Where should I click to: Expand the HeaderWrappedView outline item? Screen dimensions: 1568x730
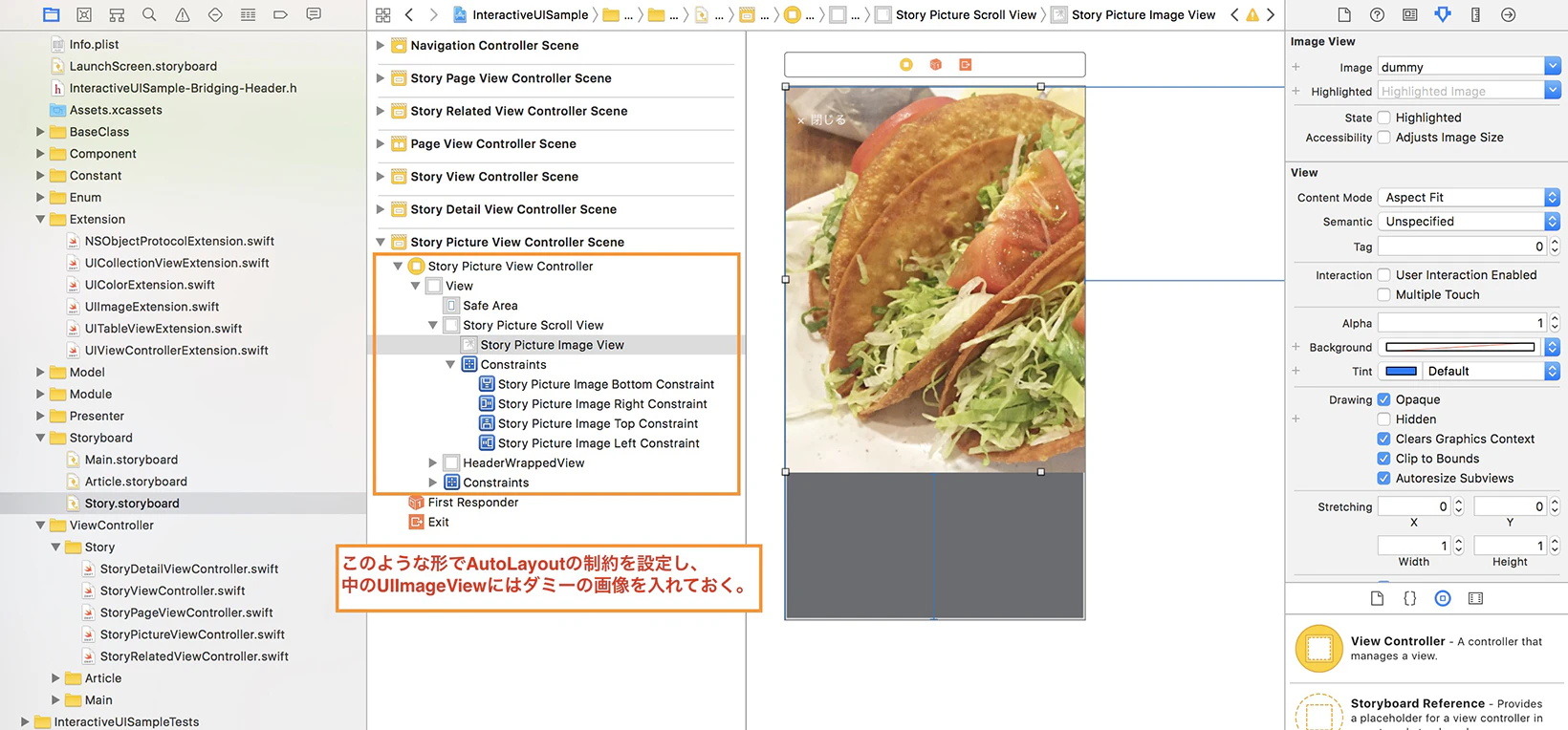433,462
